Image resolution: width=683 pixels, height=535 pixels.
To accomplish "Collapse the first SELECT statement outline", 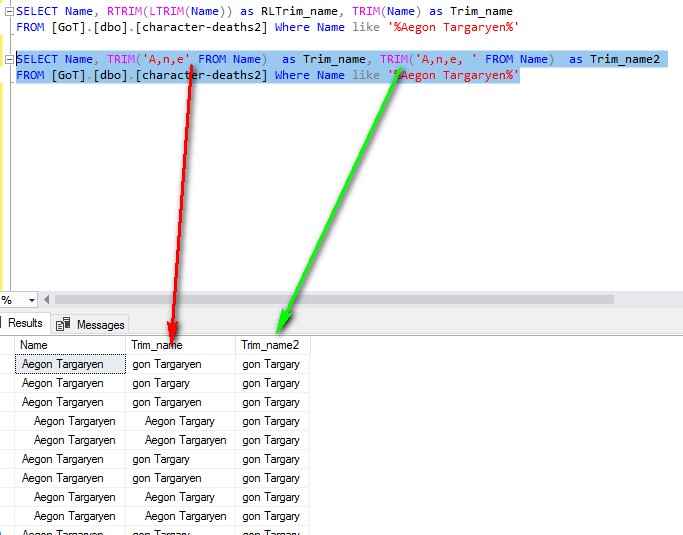I will (x=8, y=12).
